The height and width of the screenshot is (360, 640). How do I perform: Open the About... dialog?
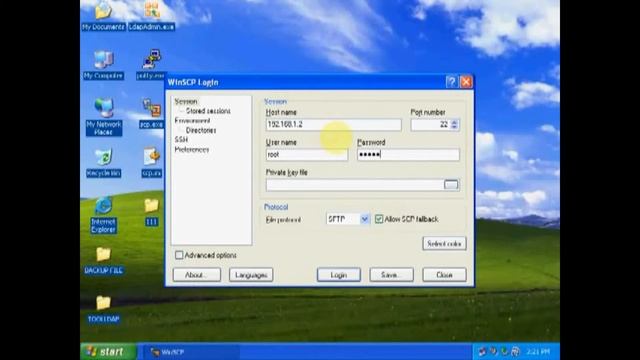click(x=197, y=275)
